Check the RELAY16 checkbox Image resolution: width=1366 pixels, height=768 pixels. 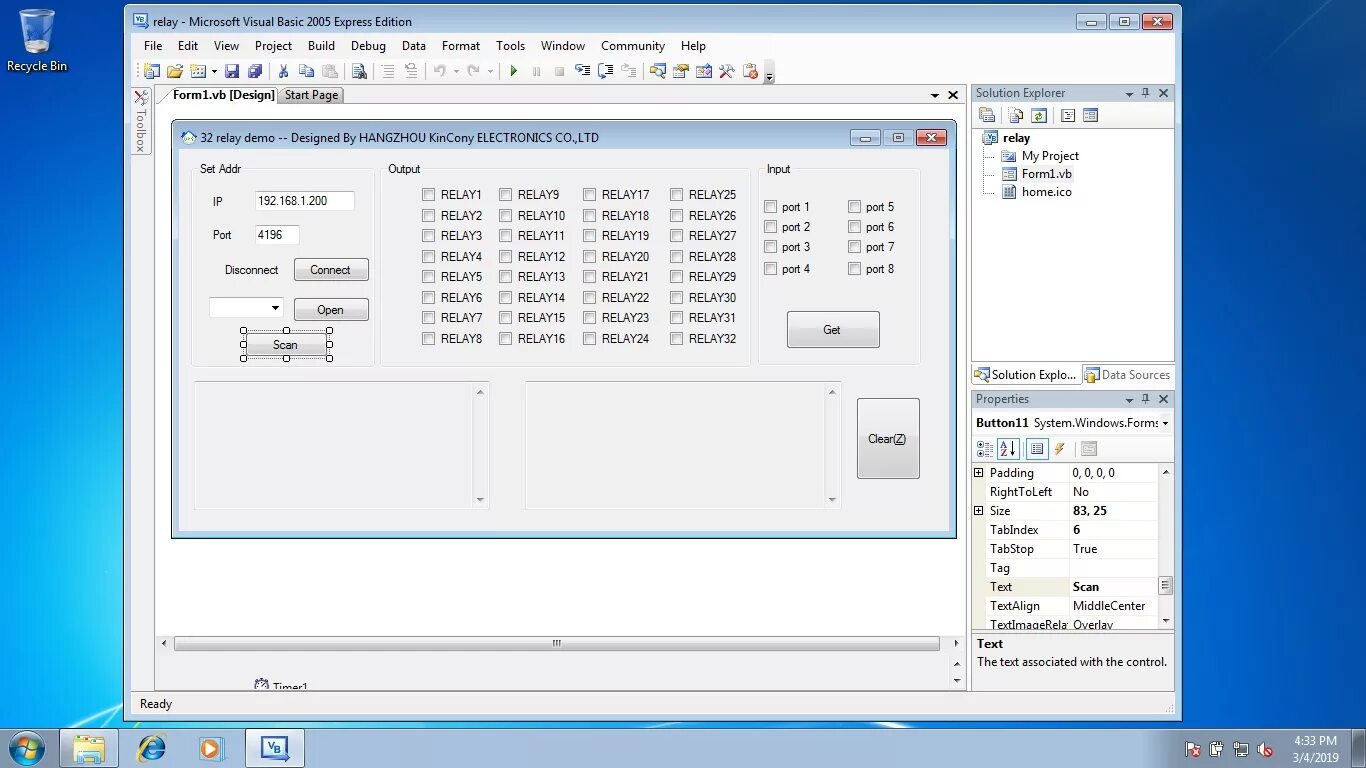(505, 339)
